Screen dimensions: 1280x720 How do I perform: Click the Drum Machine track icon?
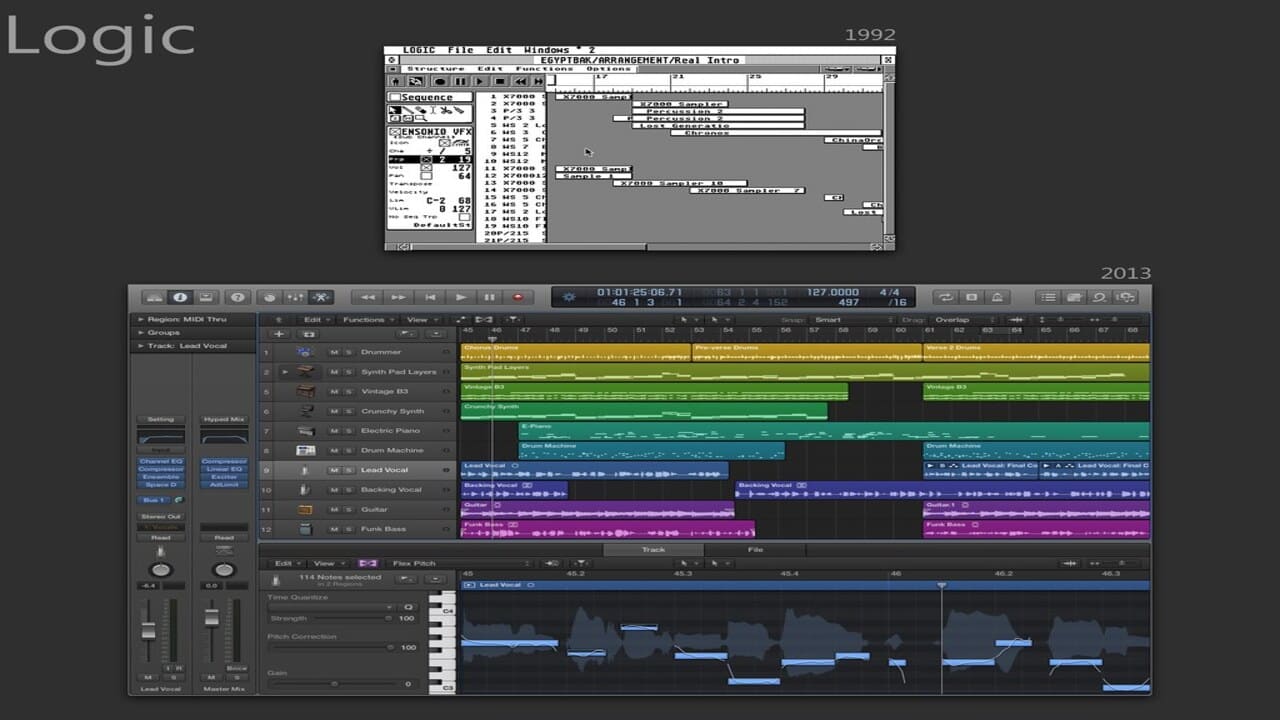(x=305, y=451)
